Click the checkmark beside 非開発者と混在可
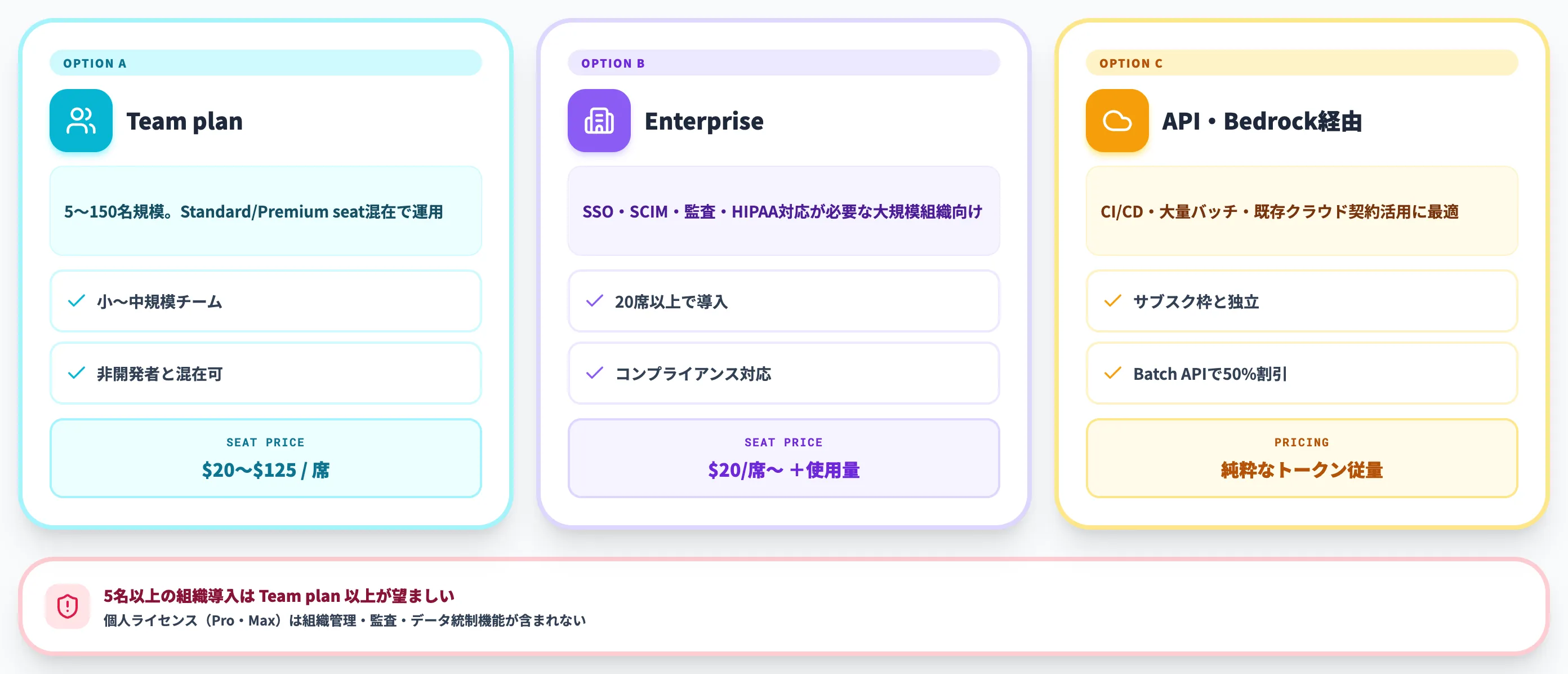Screen dimensions: 1568x674 (77, 373)
